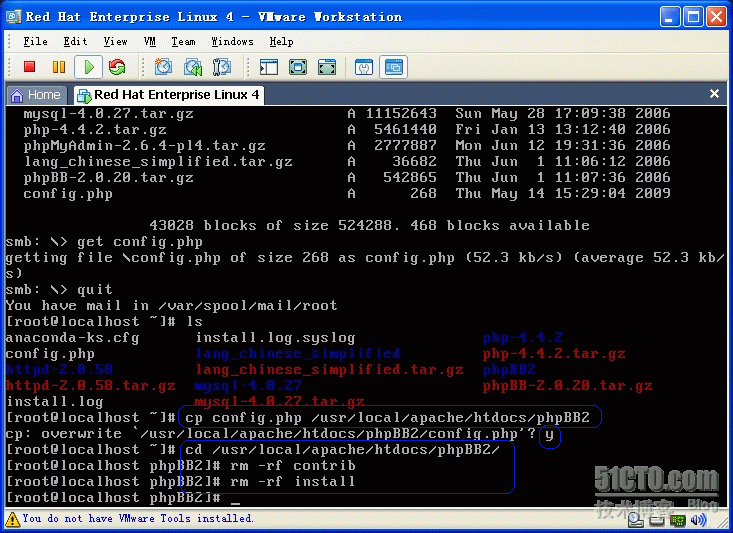This screenshot has height=533, width=733.
Task: Click 'phpMyAdmin-2.6.4-pl4.tar.gz' line
Action: (x=144, y=145)
